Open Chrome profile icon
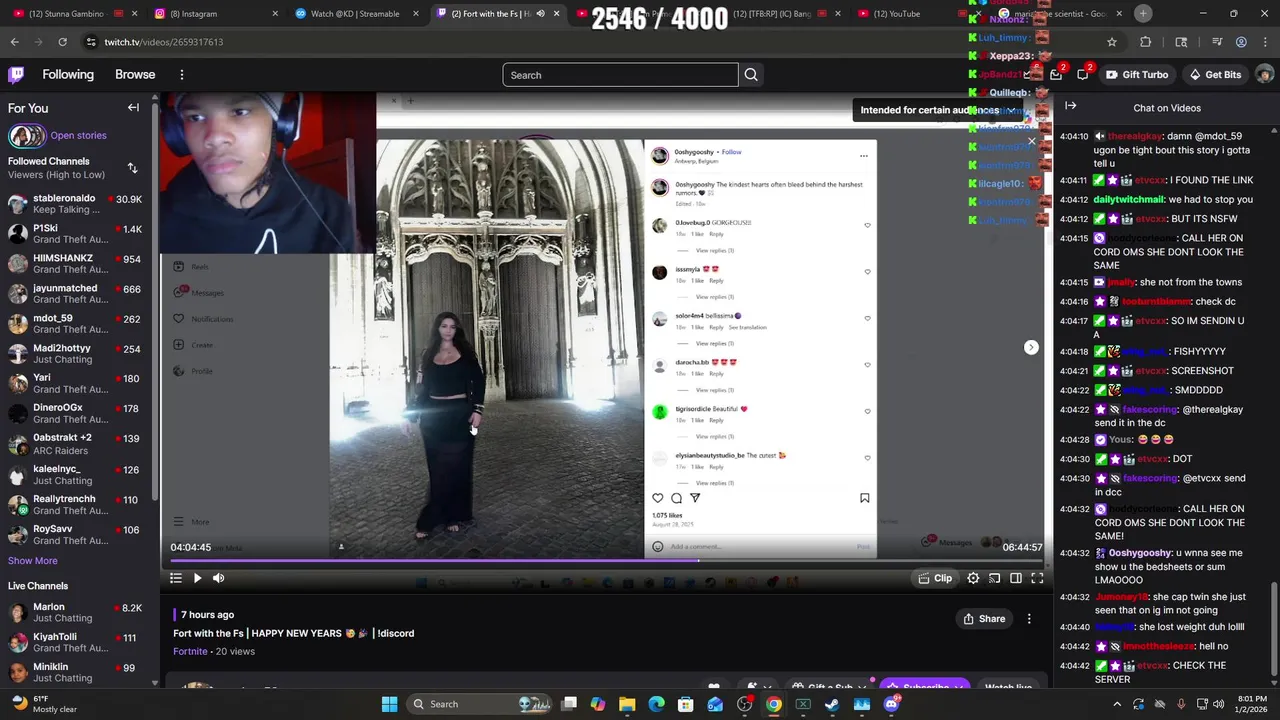The image size is (1280, 720). pyautogui.click(x=1241, y=42)
